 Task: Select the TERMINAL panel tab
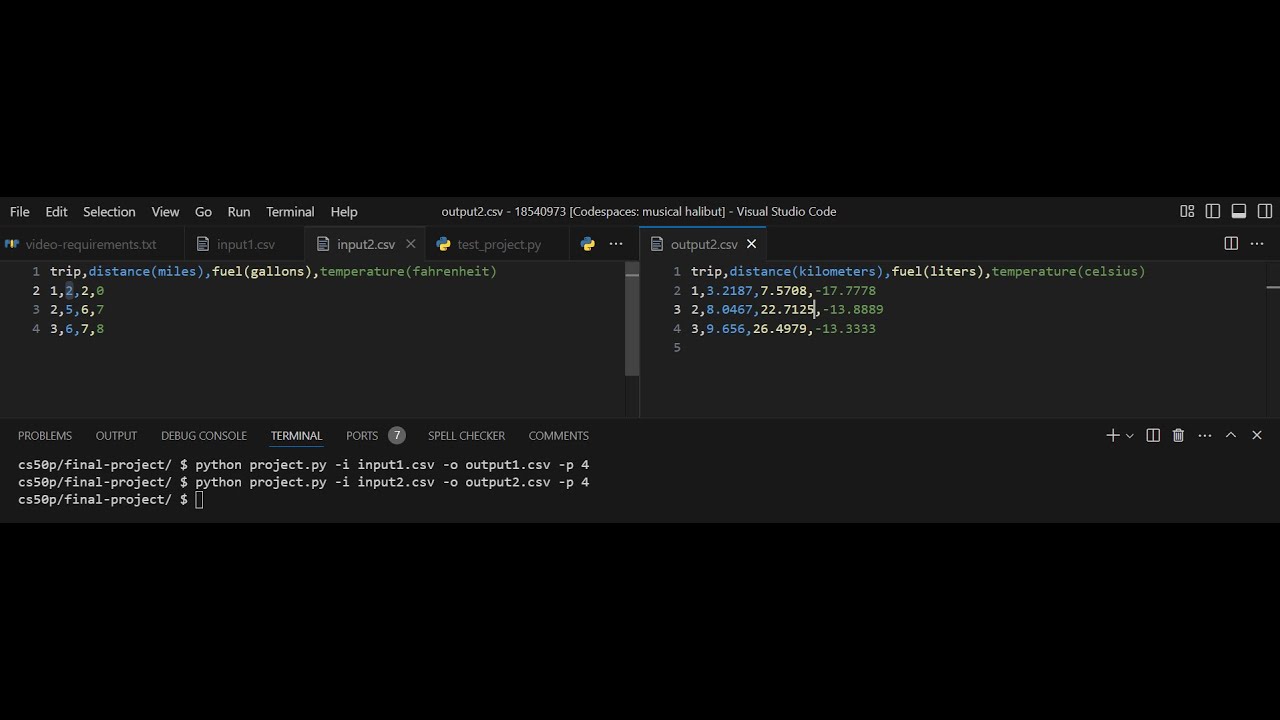point(296,435)
